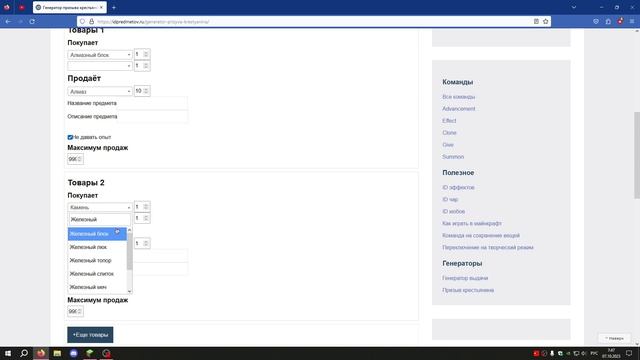Adjust quantity spinner for empty buy item
Image resolution: width=640 pixels, height=360 pixels.
(142, 66)
